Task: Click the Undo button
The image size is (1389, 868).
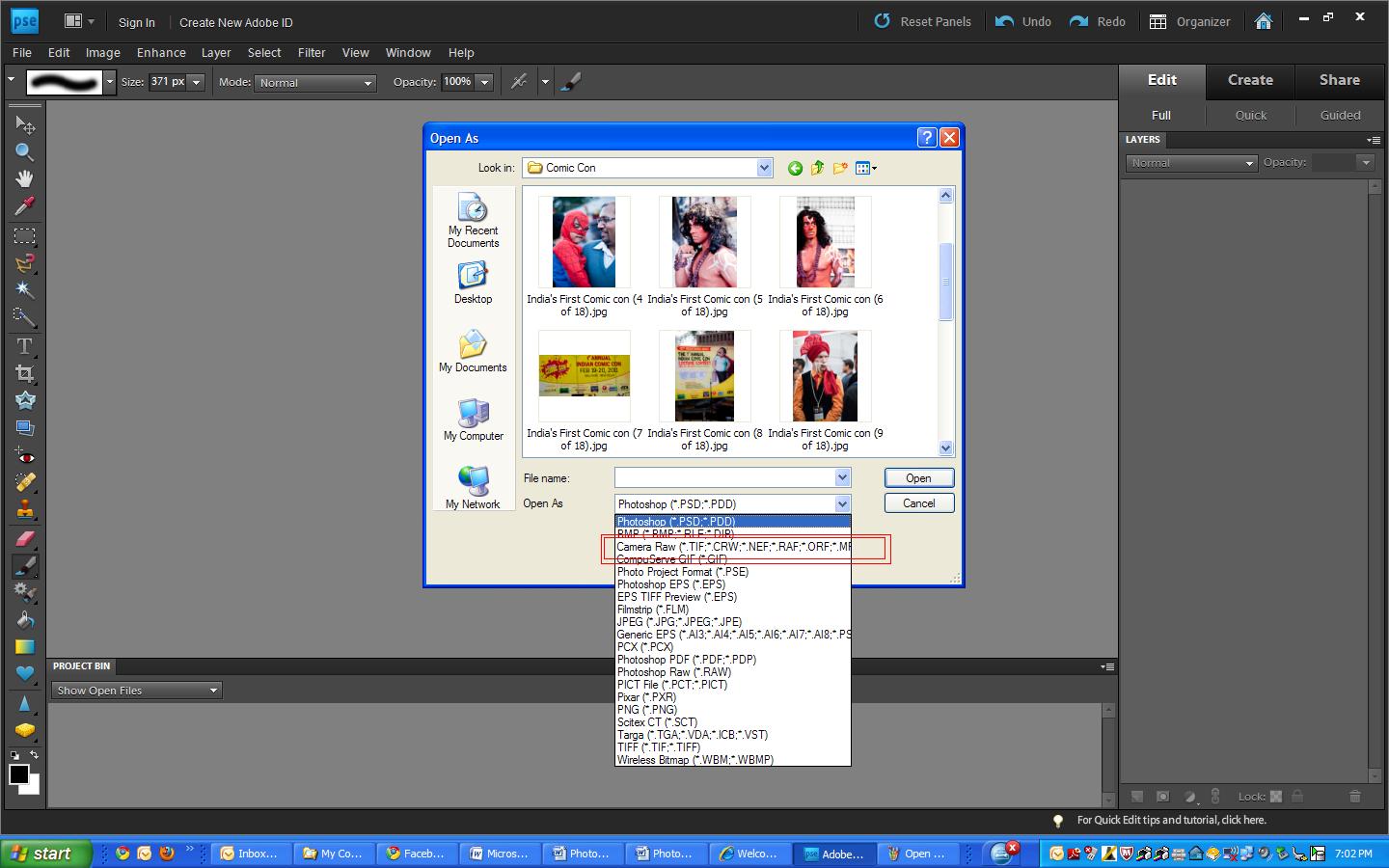Action: (1023, 21)
